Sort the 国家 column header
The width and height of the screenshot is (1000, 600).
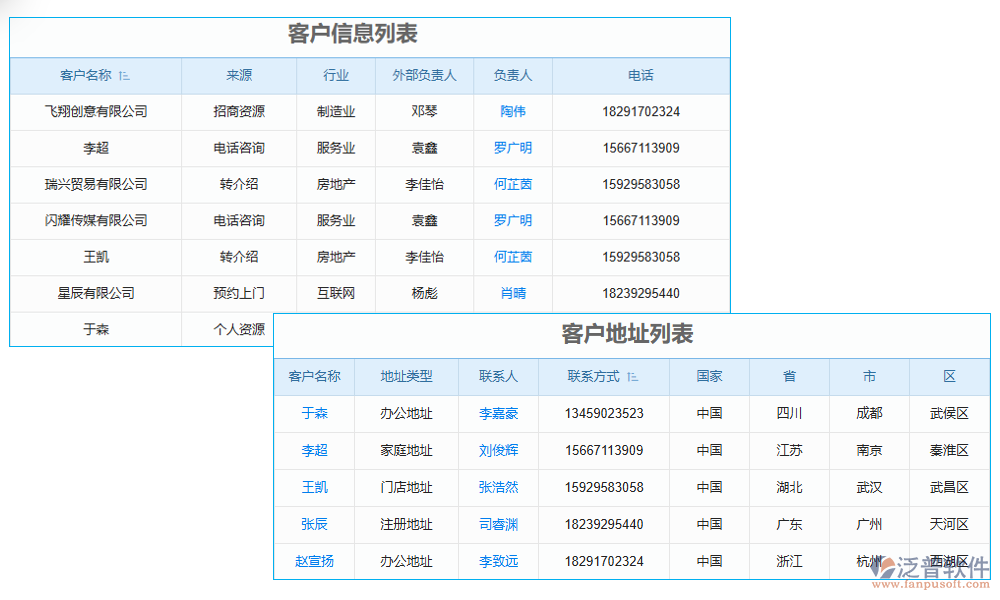coord(708,377)
